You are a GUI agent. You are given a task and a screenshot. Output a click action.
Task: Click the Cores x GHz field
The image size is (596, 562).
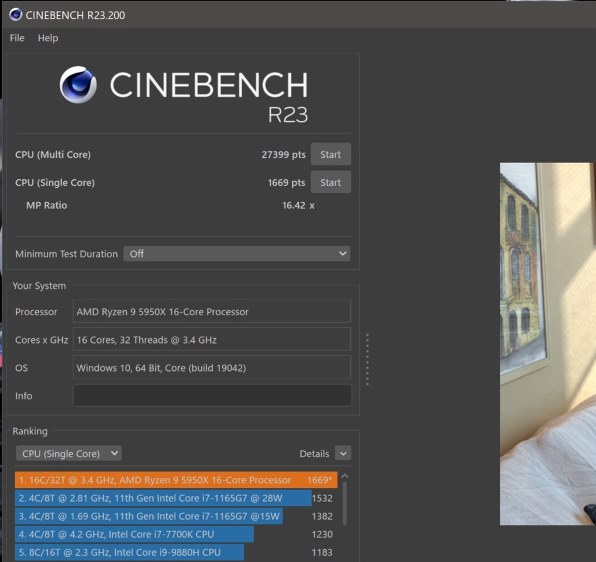(x=212, y=340)
